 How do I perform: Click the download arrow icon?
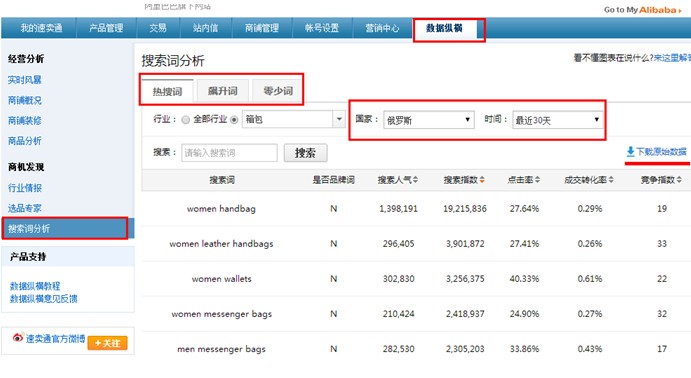click(631, 151)
